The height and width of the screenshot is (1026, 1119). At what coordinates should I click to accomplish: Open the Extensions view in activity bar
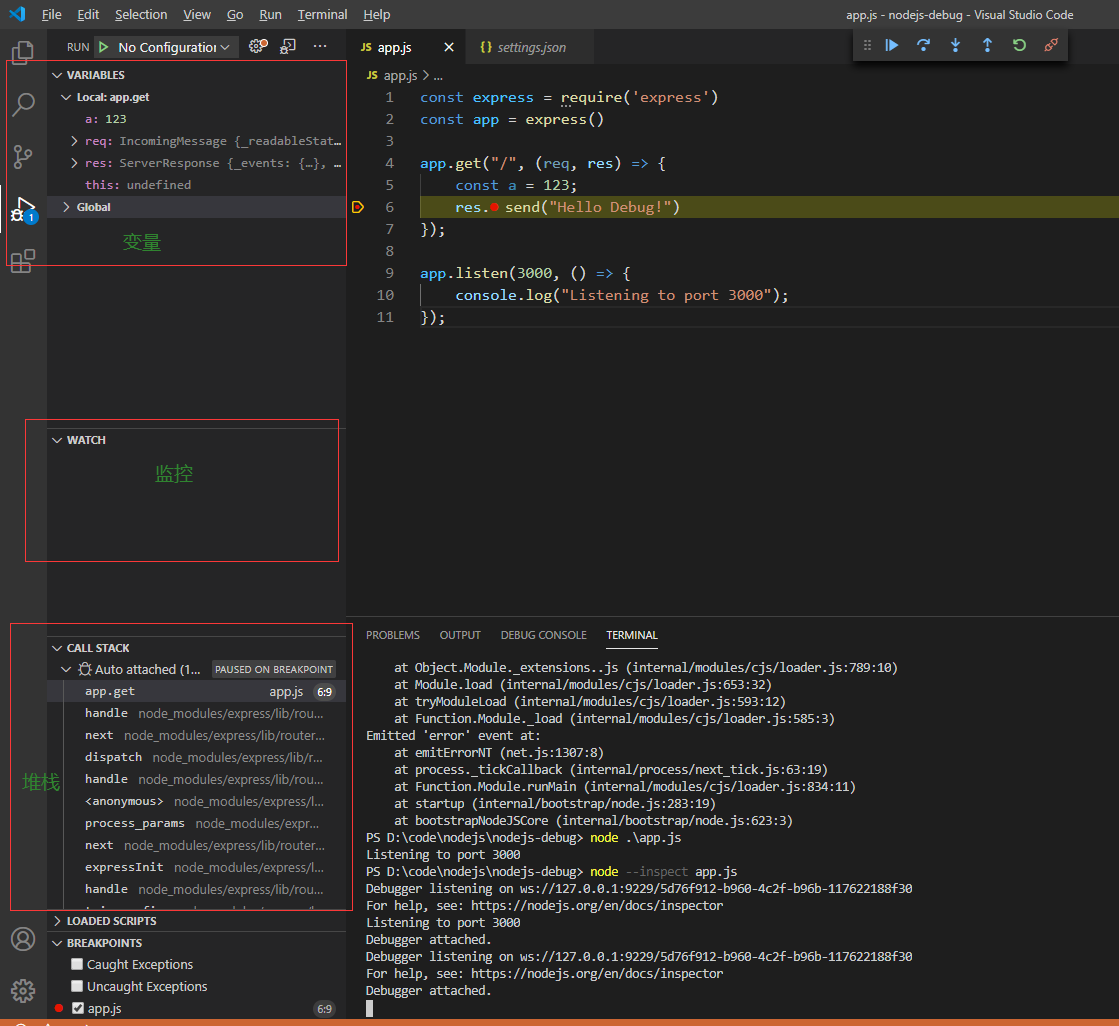[23, 262]
